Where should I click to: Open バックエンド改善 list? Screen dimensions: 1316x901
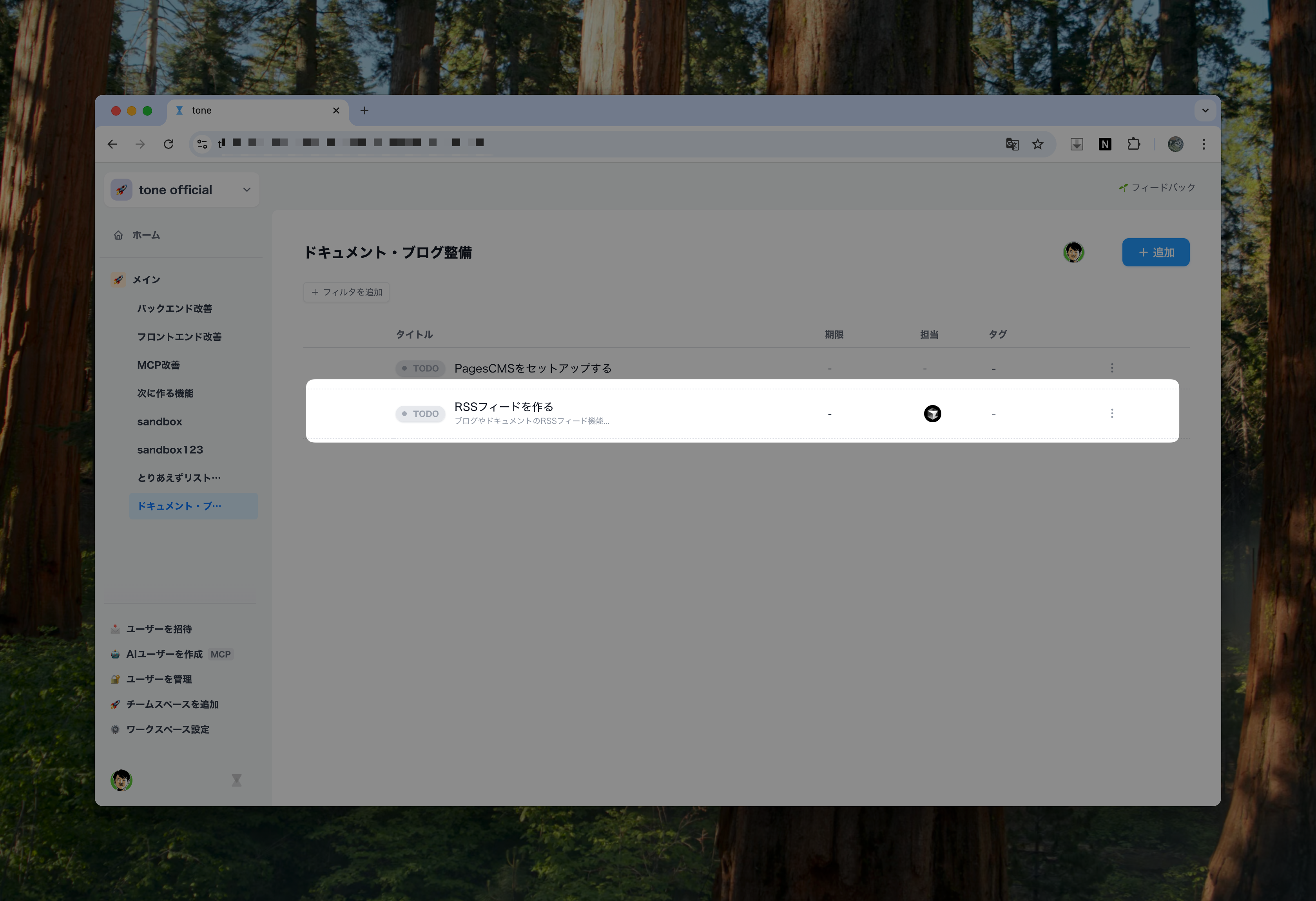click(x=174, y=308)
